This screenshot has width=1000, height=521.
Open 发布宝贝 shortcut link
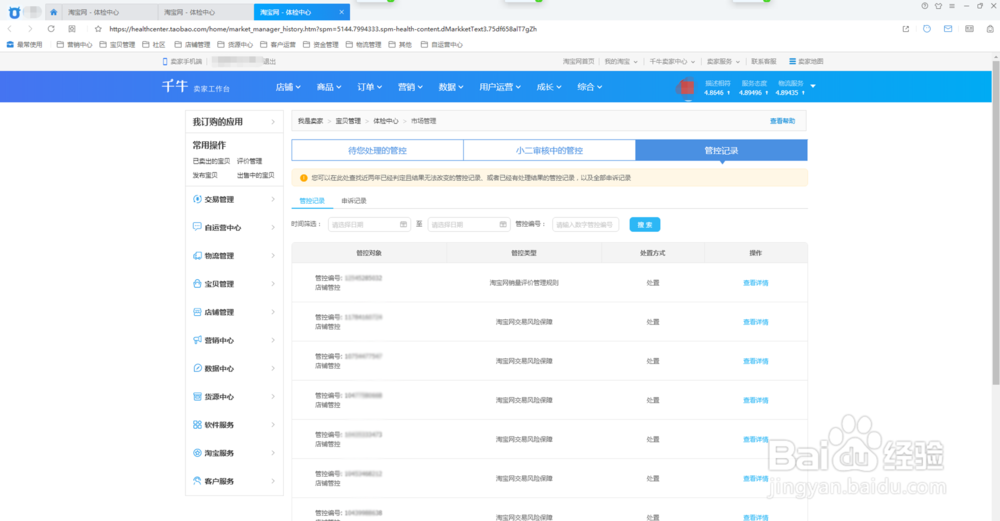coord(205,175)
